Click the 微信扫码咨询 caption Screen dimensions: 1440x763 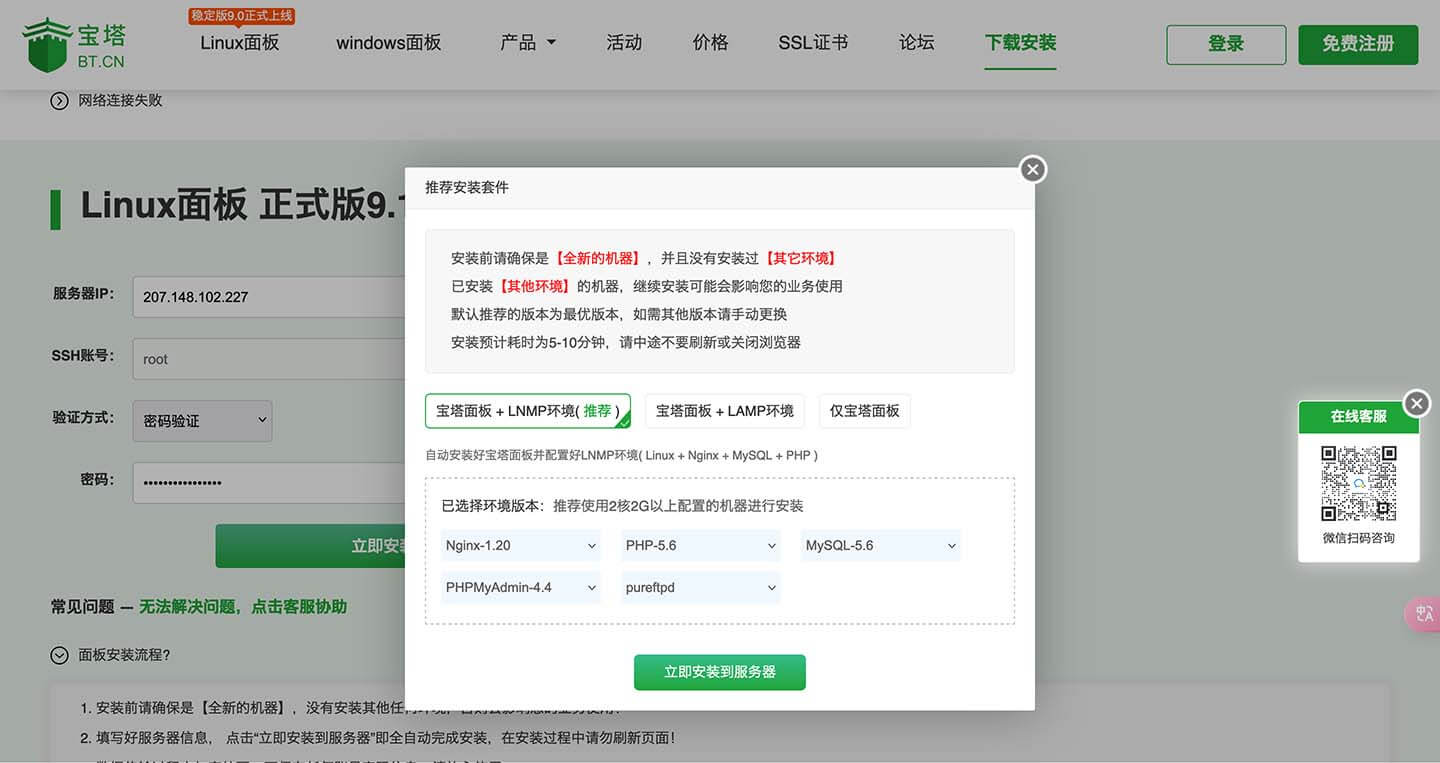click(1358, 538)
